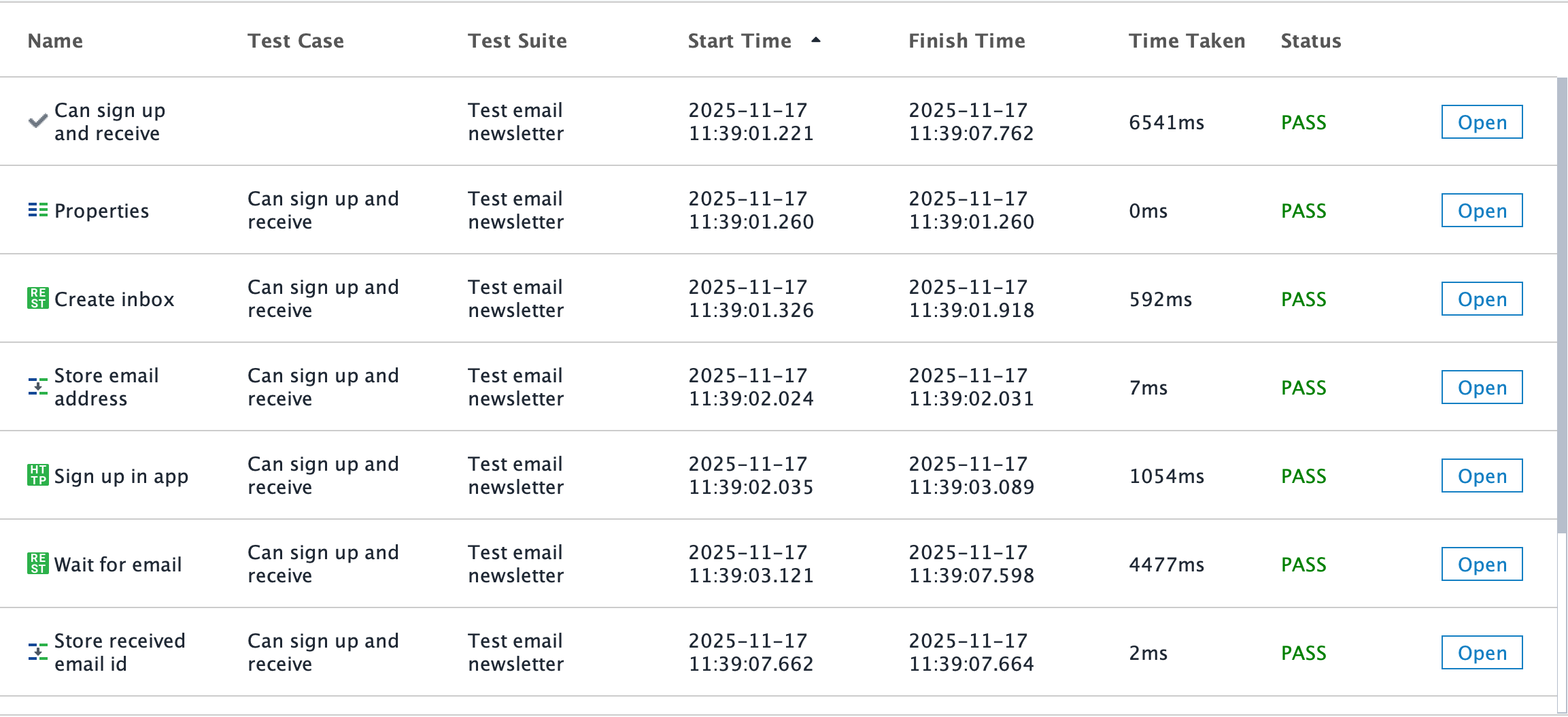This screenshot has width=1568, height=717.
Task: Sort by the Name column header
Action: coord(55,41)
